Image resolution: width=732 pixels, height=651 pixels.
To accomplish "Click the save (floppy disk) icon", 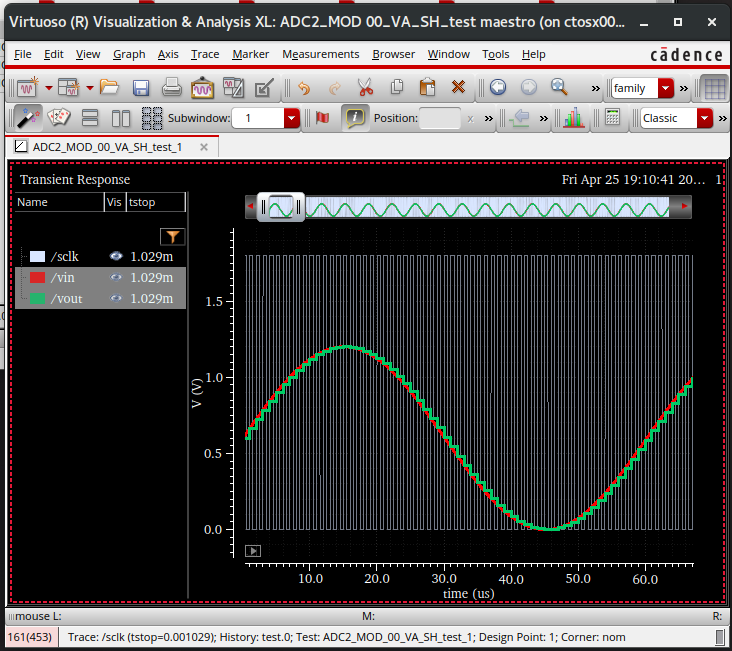I will 141,88.
